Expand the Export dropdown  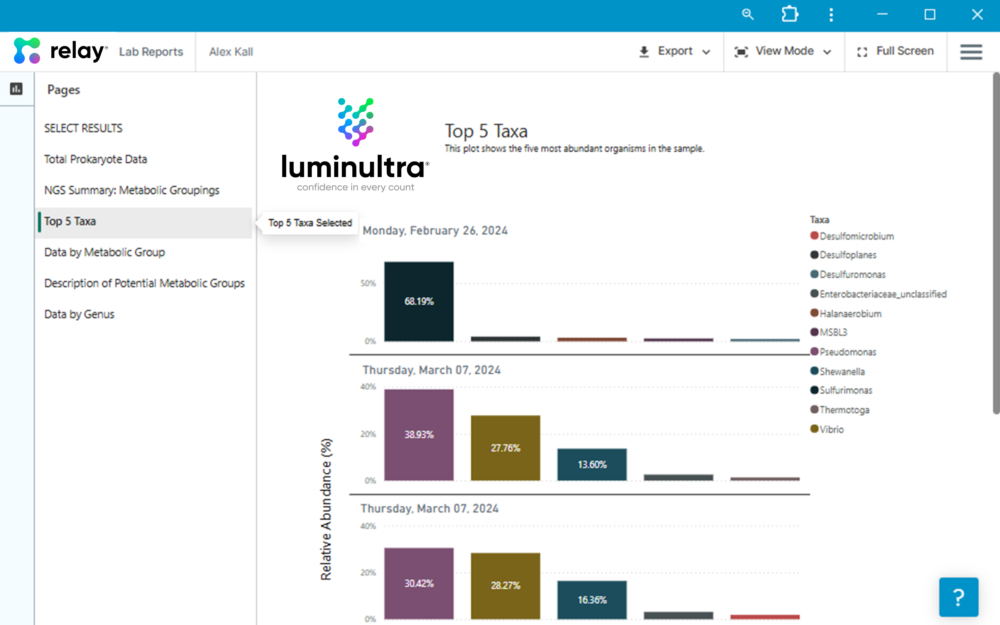(x=675, y=52)
